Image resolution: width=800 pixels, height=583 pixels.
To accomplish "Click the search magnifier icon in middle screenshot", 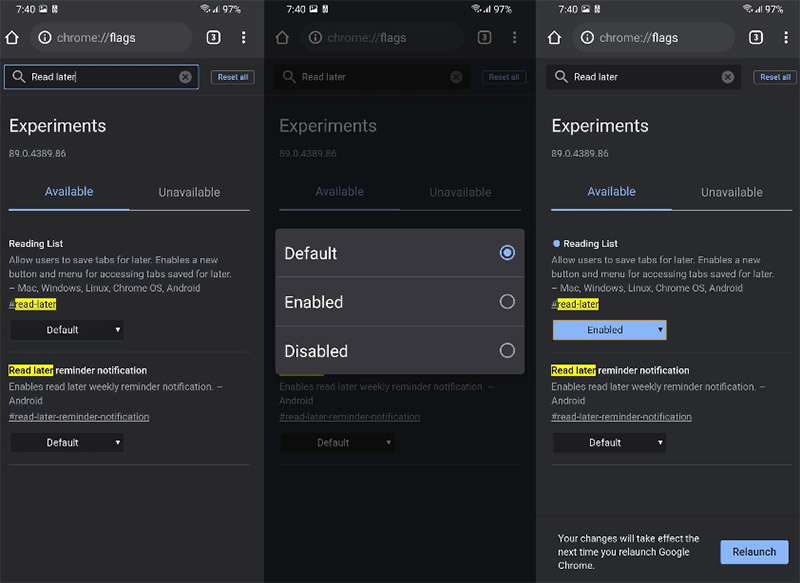I will click(x=289, y=77).
